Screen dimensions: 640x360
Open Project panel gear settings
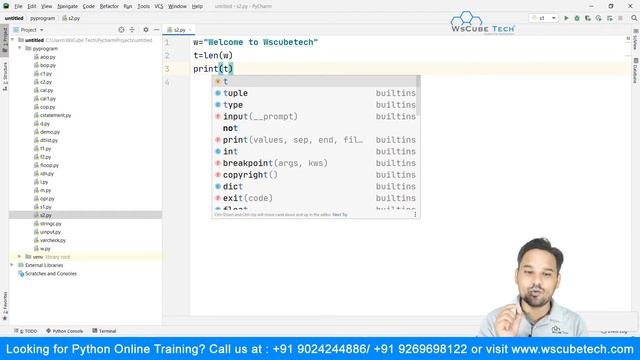[x=146, y=30]
